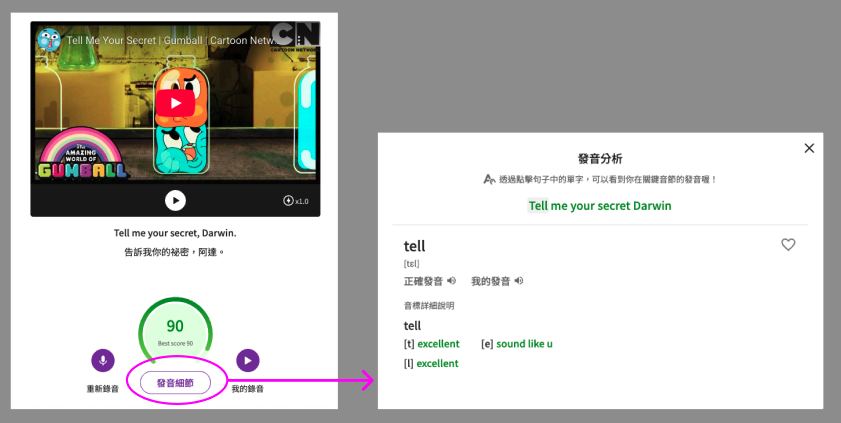Open the video title link
841x423 pixels.
click(160, 42)
